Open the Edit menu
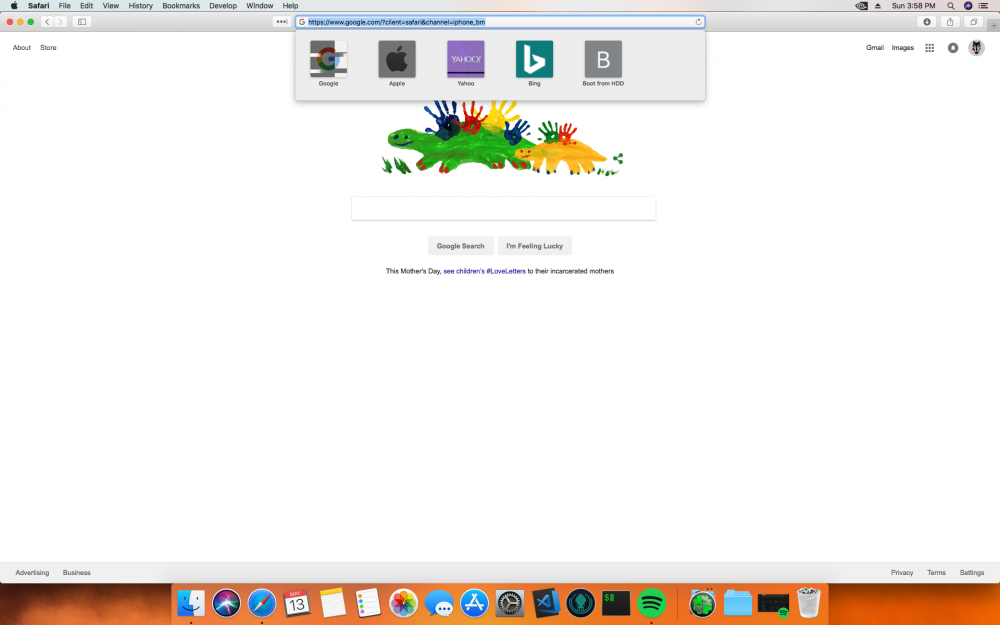 [x=87, y=6]
